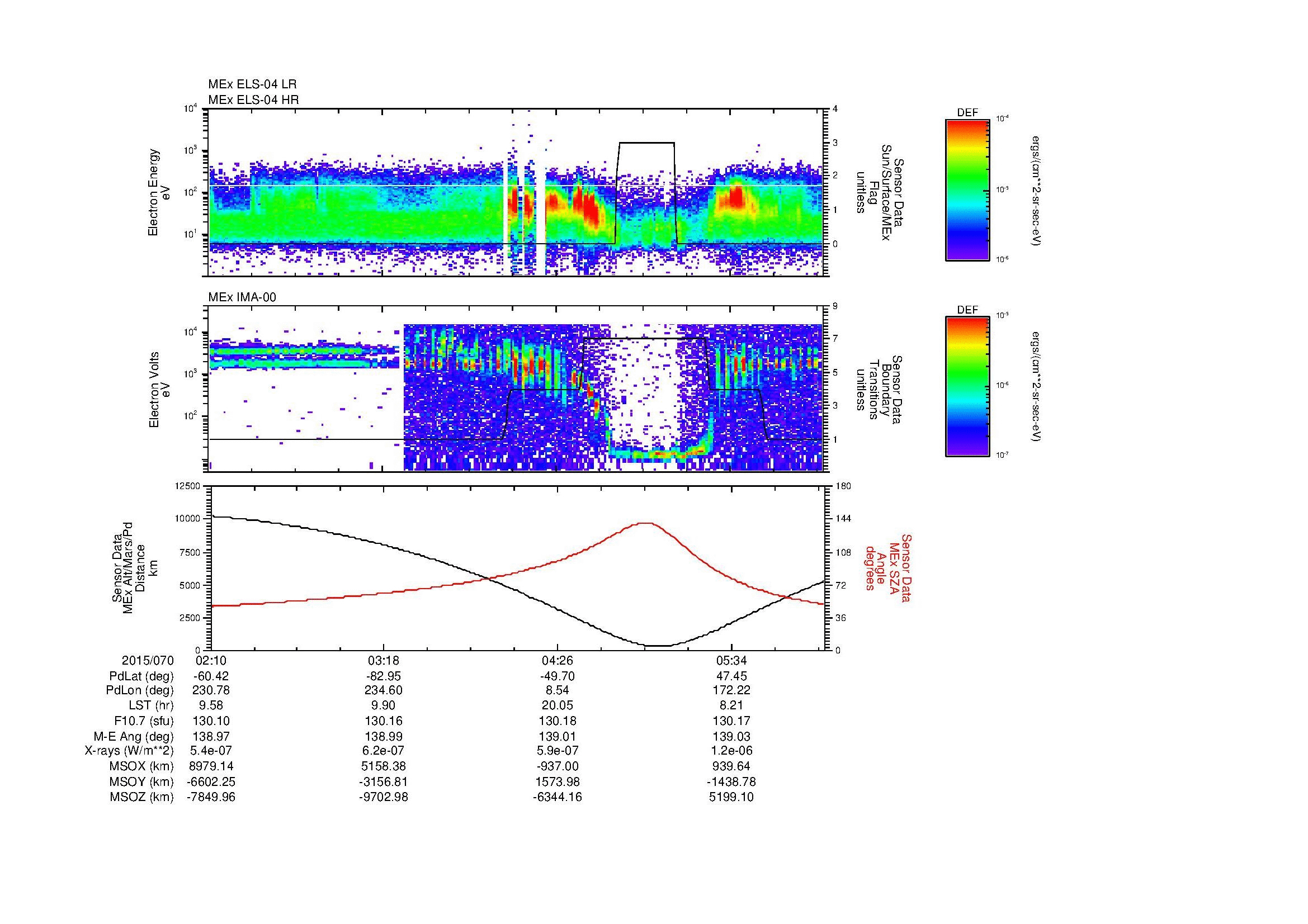The width and height of the screenshot is (1308, 924).
Task: Click the 'Electron Volts eV' axis label
Action: click(159, 390)
